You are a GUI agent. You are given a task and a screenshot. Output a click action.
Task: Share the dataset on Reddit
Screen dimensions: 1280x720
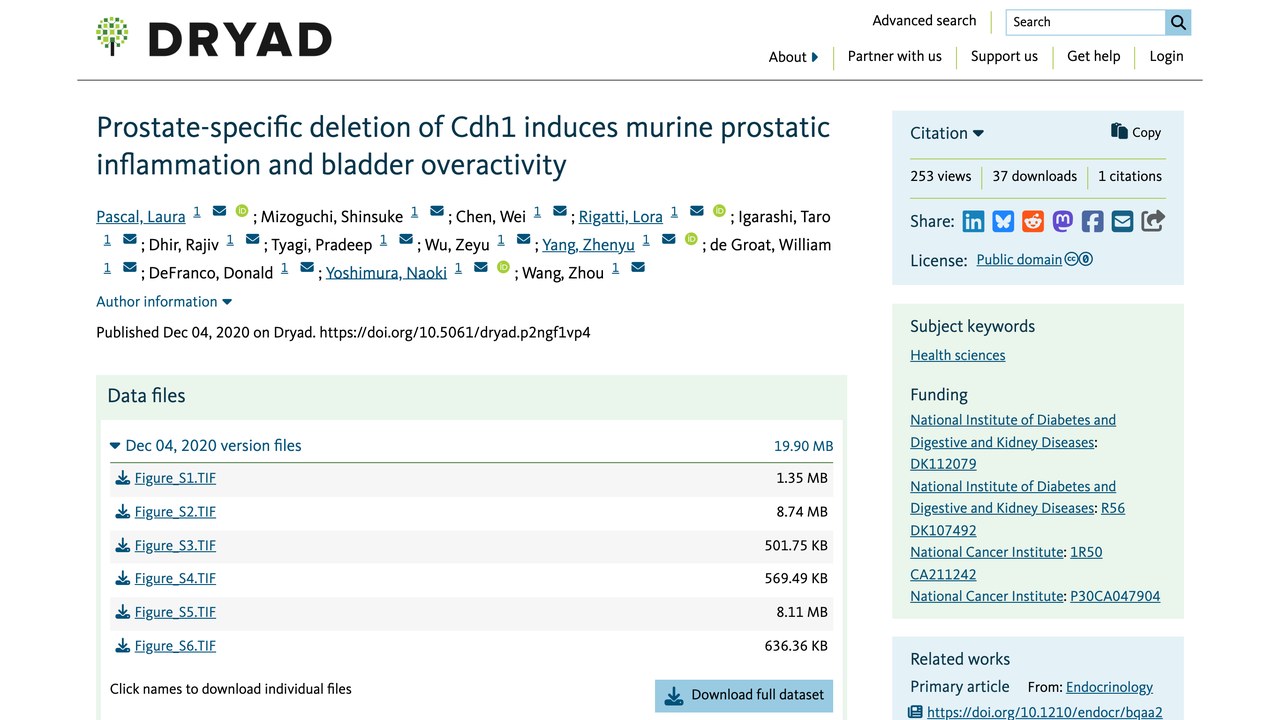[x=1033, y=221]
